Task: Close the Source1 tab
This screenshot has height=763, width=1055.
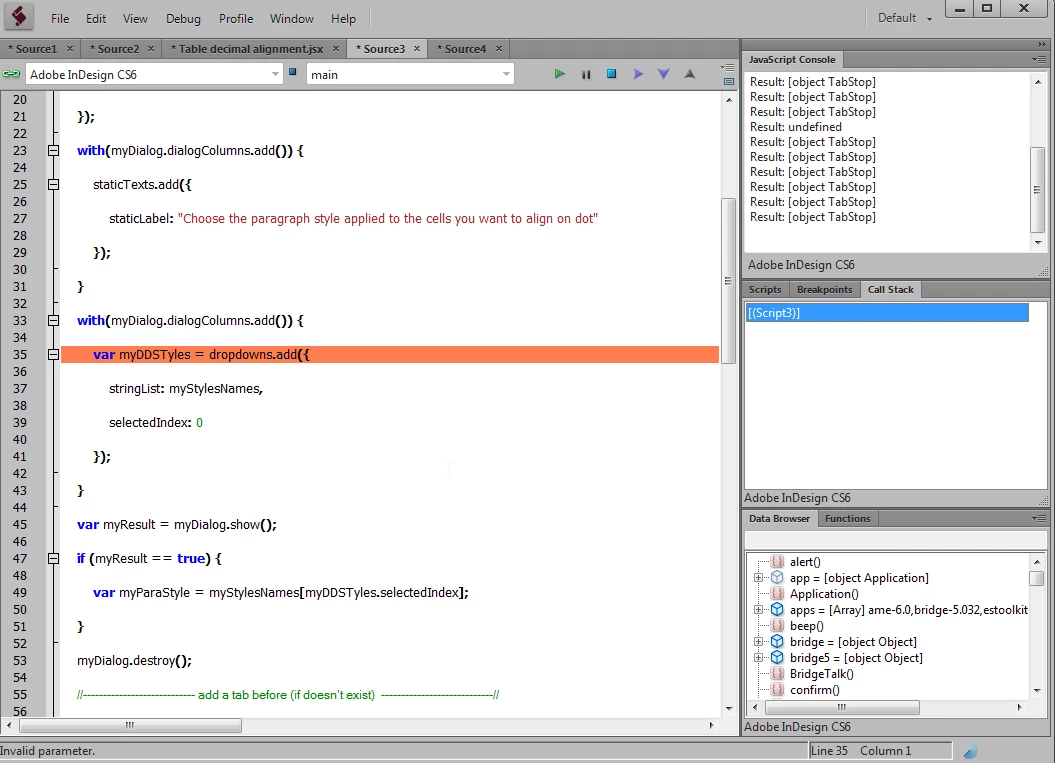Action: (70, 48)
